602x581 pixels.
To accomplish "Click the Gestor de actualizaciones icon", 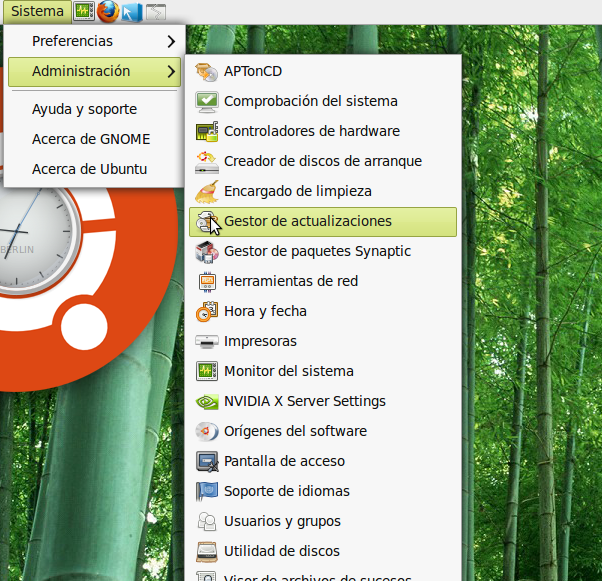I will tap(207, 222).
